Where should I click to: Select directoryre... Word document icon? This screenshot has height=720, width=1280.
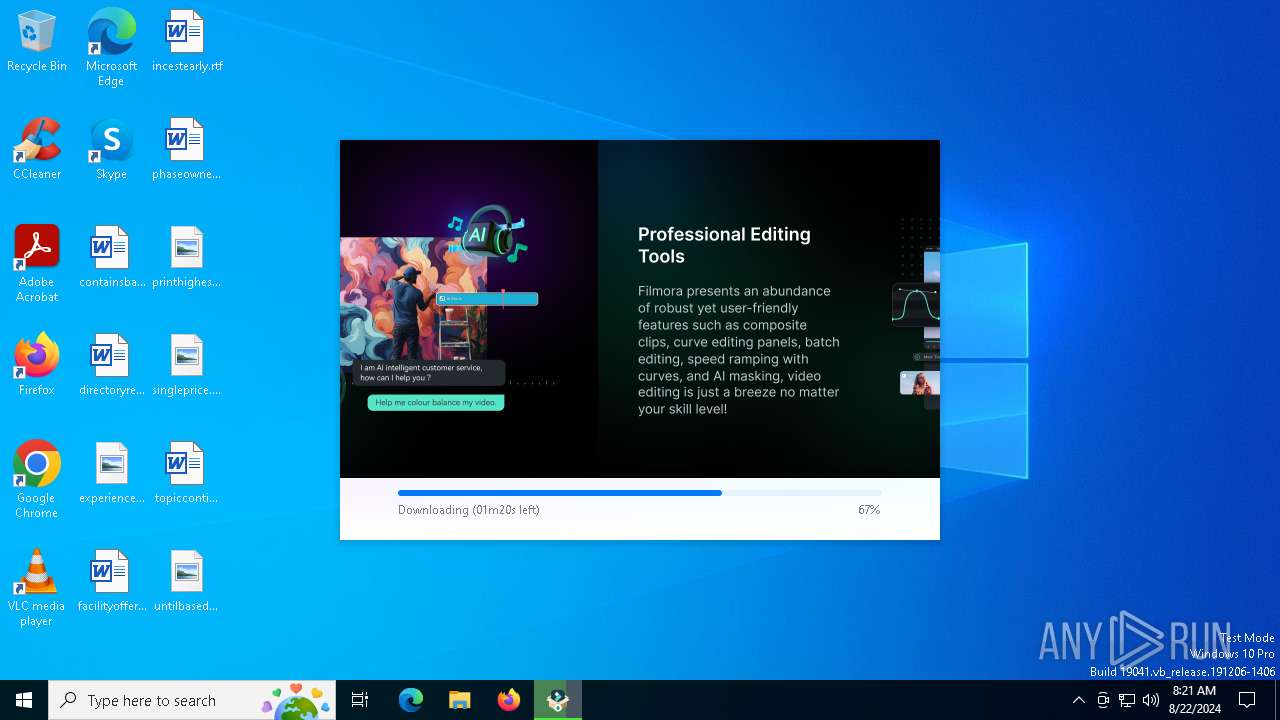tap(111, 366)
